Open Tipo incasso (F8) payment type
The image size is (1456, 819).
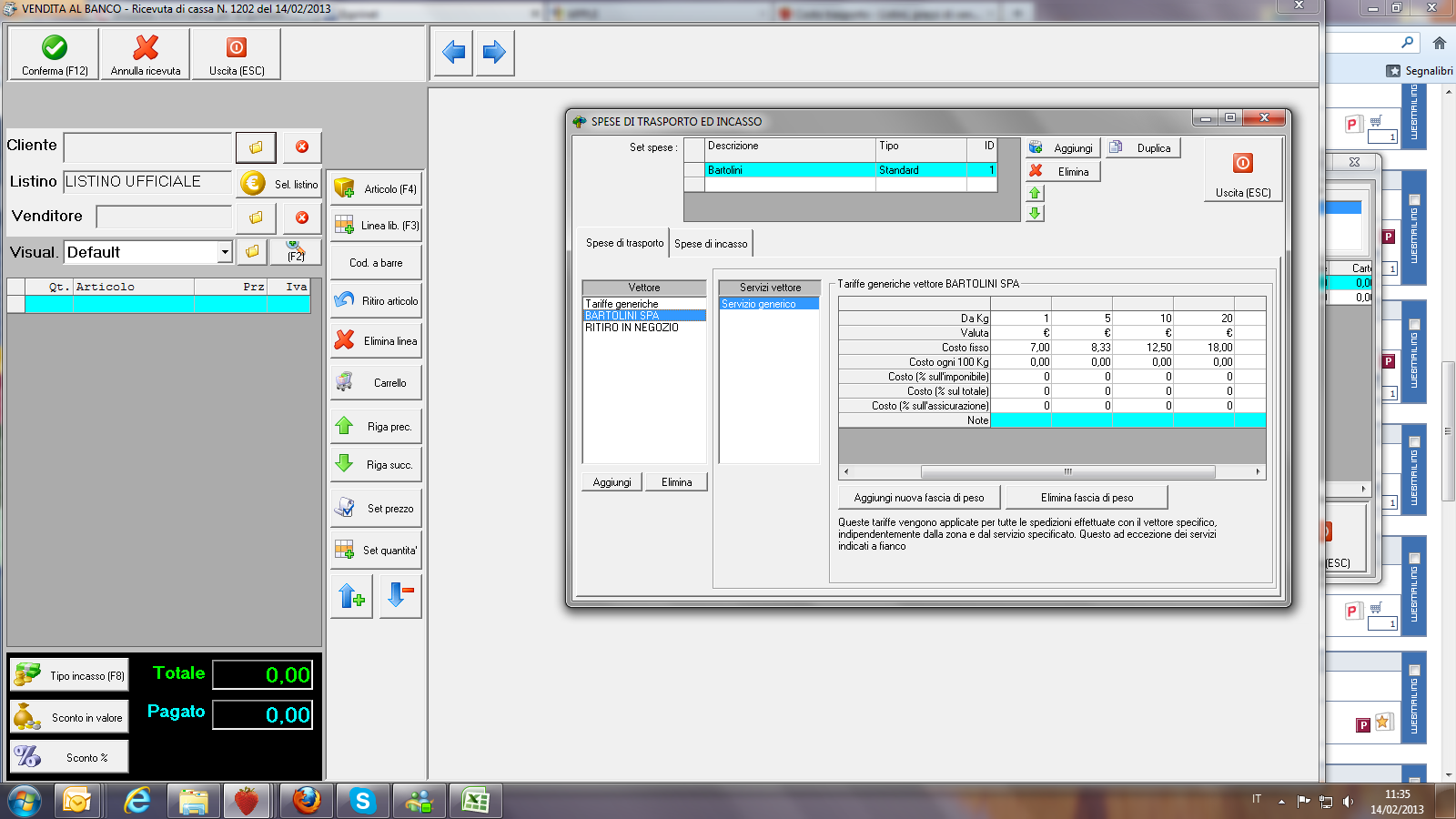(x=69, y=675)
